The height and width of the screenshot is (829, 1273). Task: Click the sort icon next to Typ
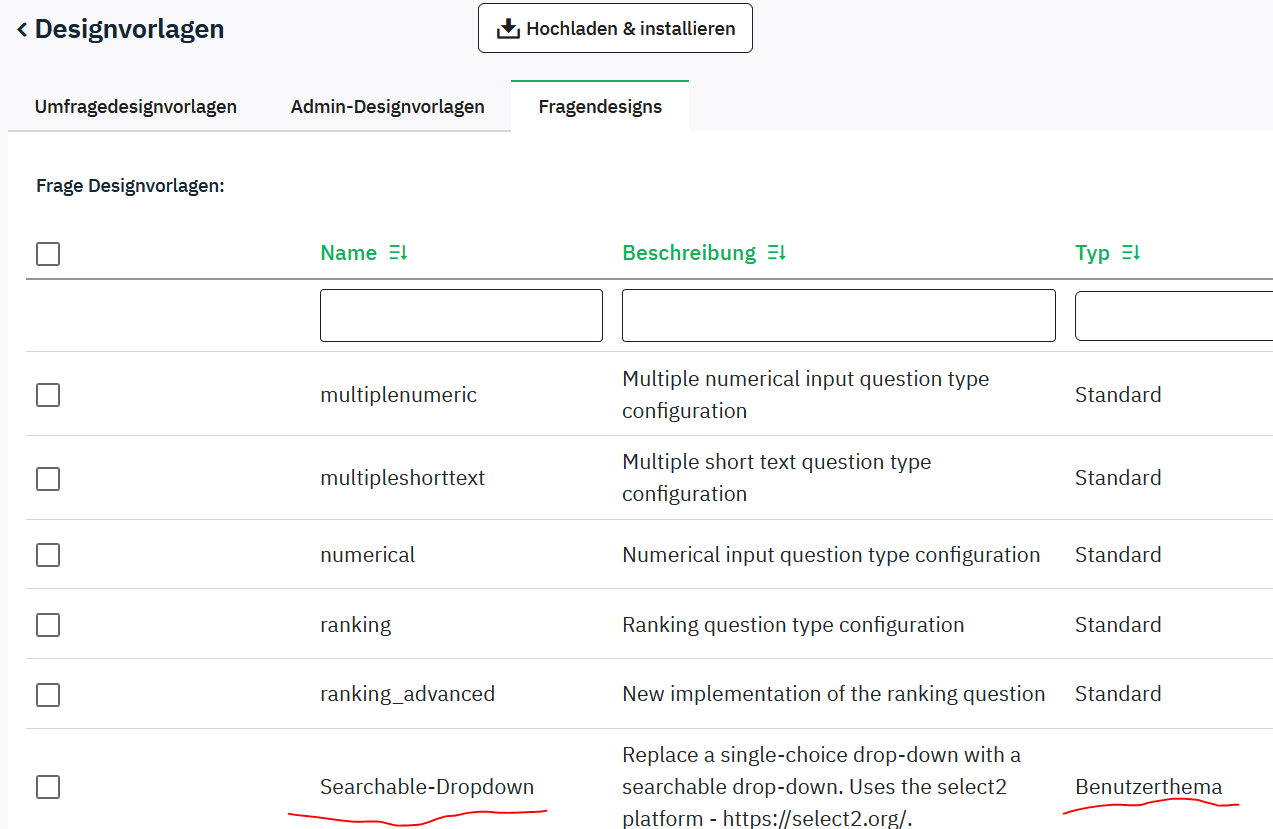(1130, 253)
